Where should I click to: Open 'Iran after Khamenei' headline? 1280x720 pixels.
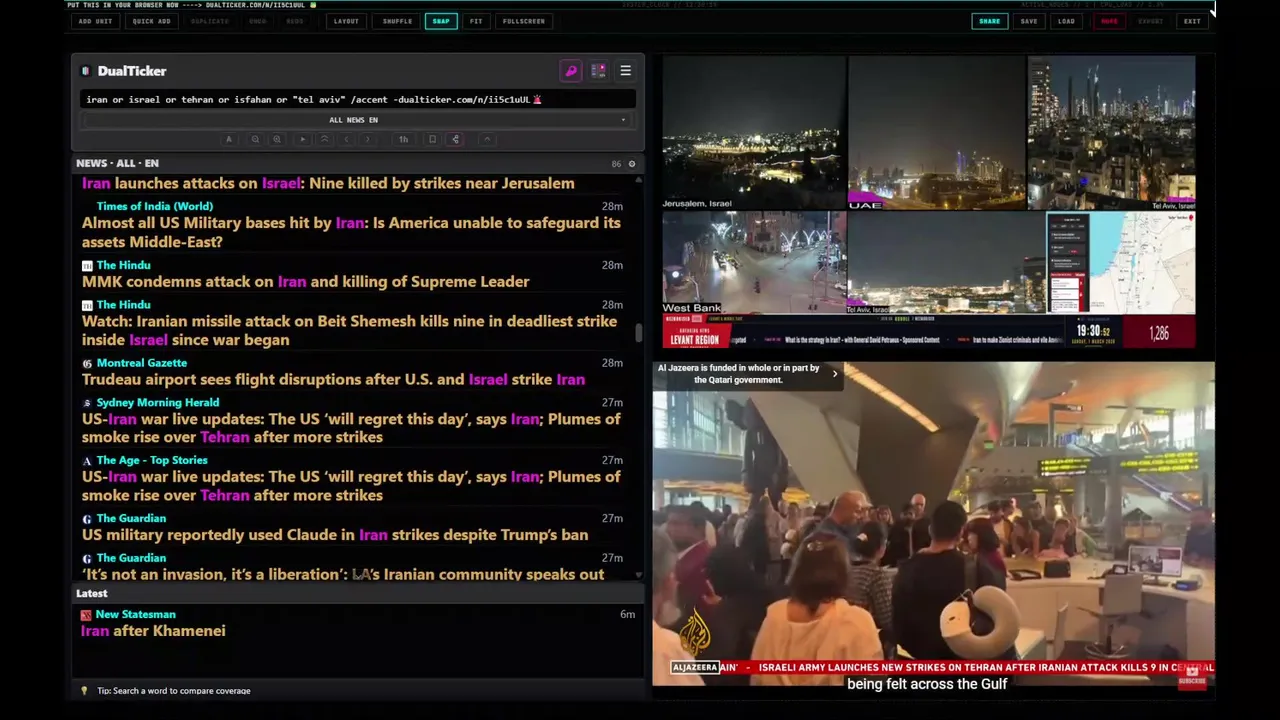[x=153, y=631]
